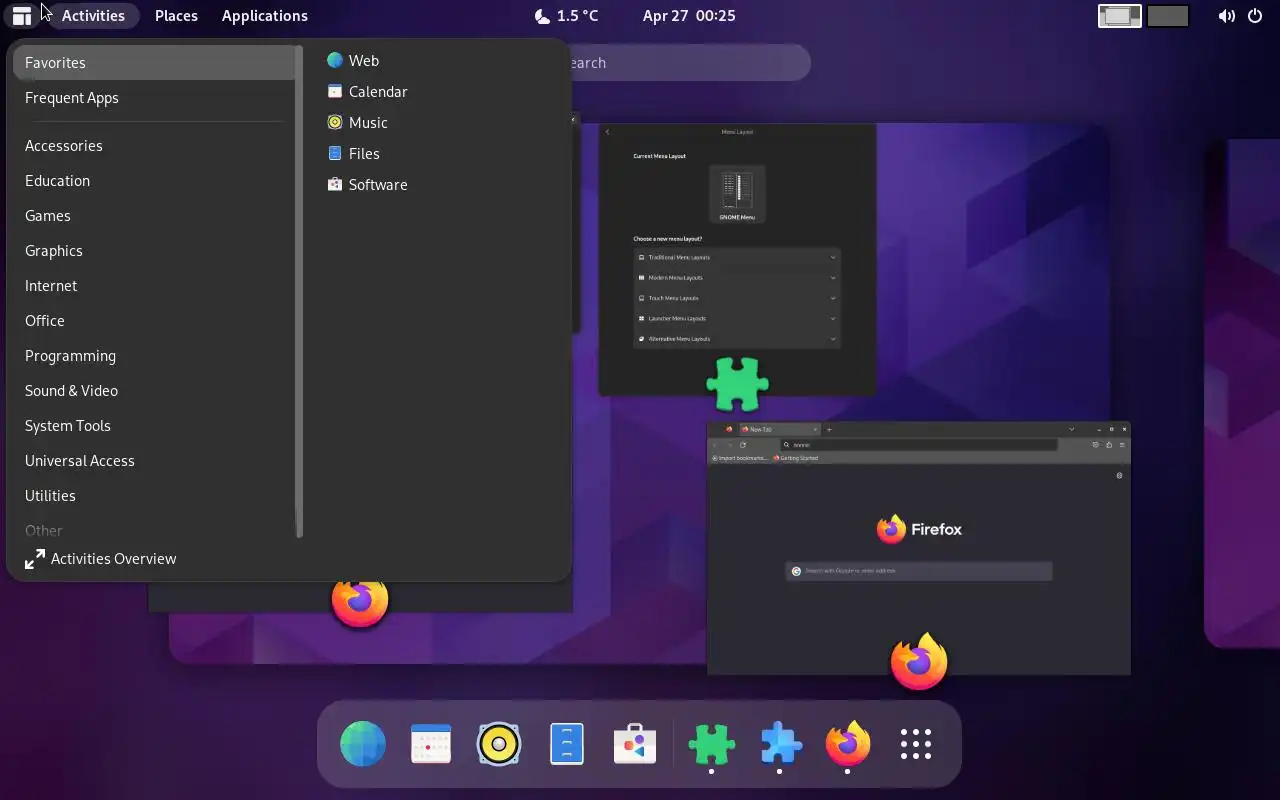Screen dimensions: 1280x800
Task: Click the volume speaker icon in the top bar
Action: coord(1226,16)
